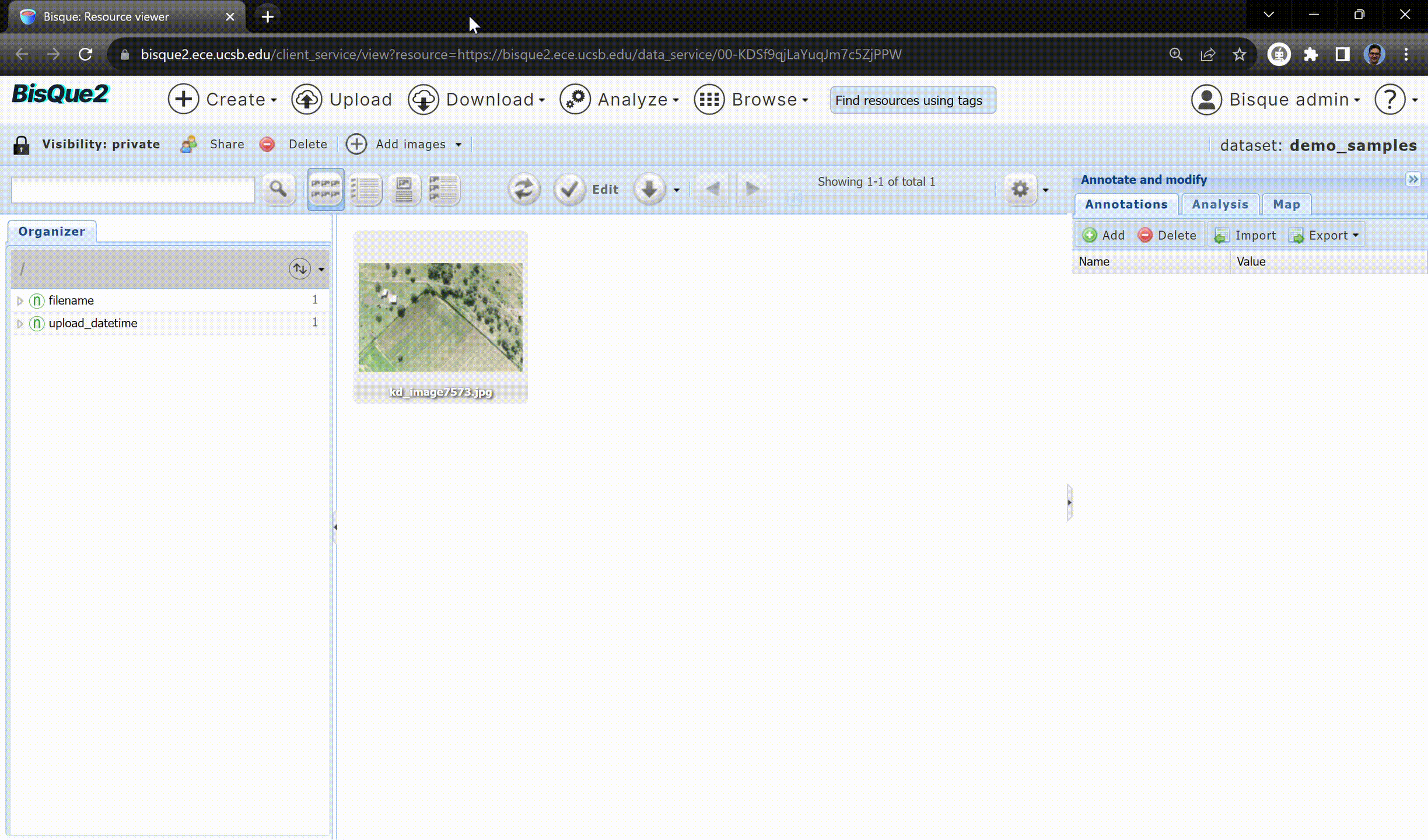This screenshot has height=840, width=1428.
Task: Click the Share users icon
Action: (188, 144)
